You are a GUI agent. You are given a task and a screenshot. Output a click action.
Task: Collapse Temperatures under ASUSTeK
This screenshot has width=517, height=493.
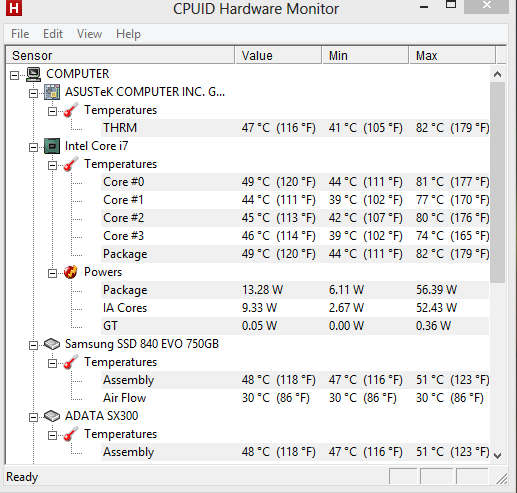[x=52, y=111]
